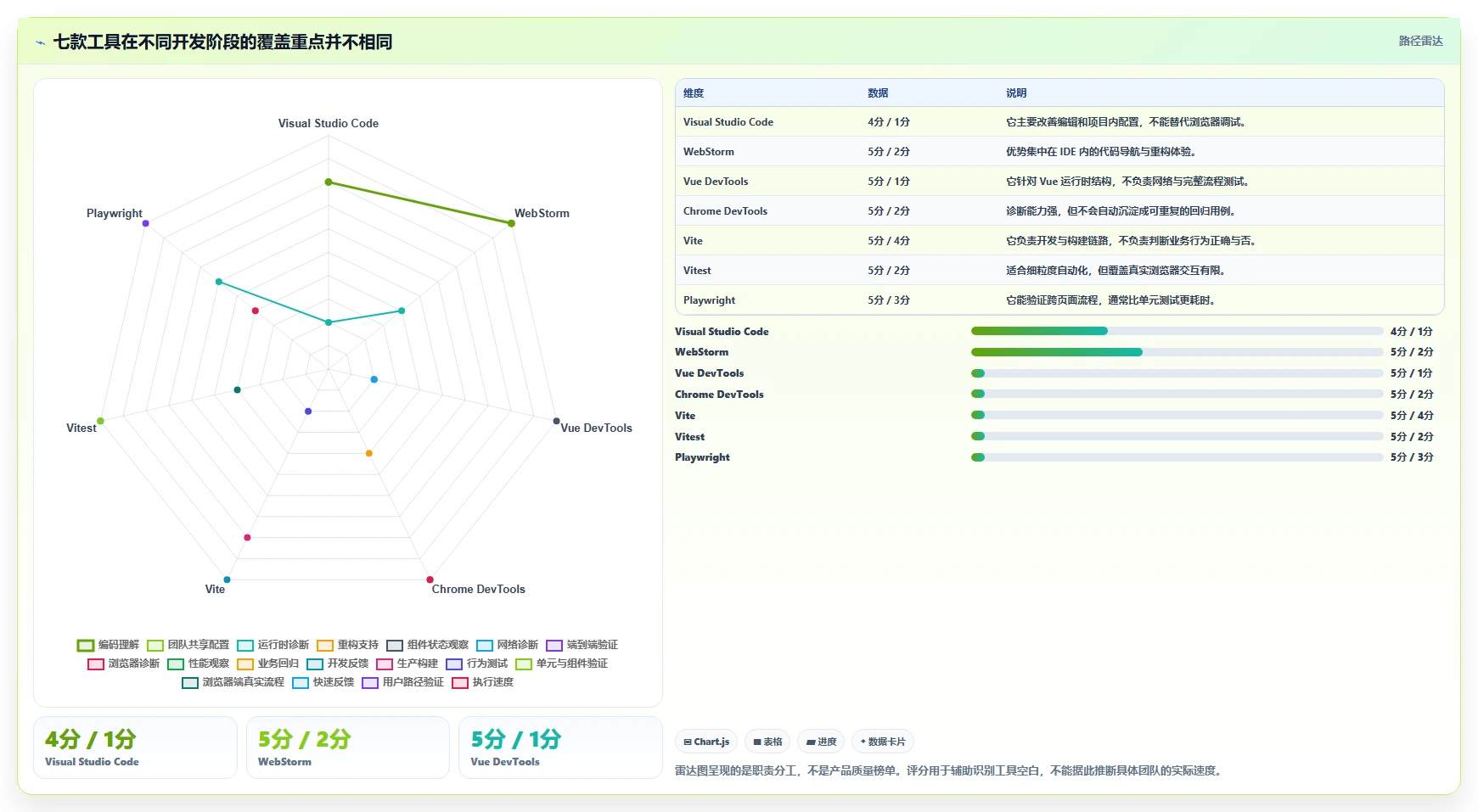Click the 进度 chip
1478x812 pixels.
(x=821, y=742)
